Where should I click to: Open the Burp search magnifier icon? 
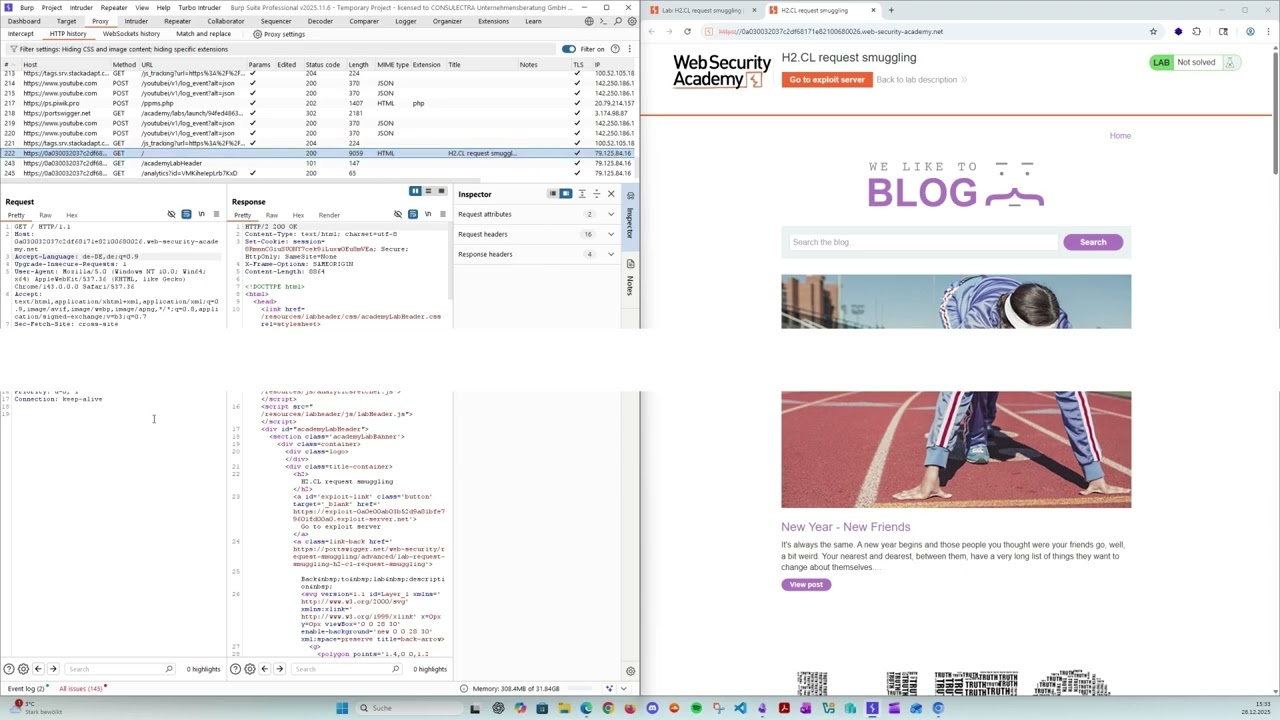[x=617, y=21]
